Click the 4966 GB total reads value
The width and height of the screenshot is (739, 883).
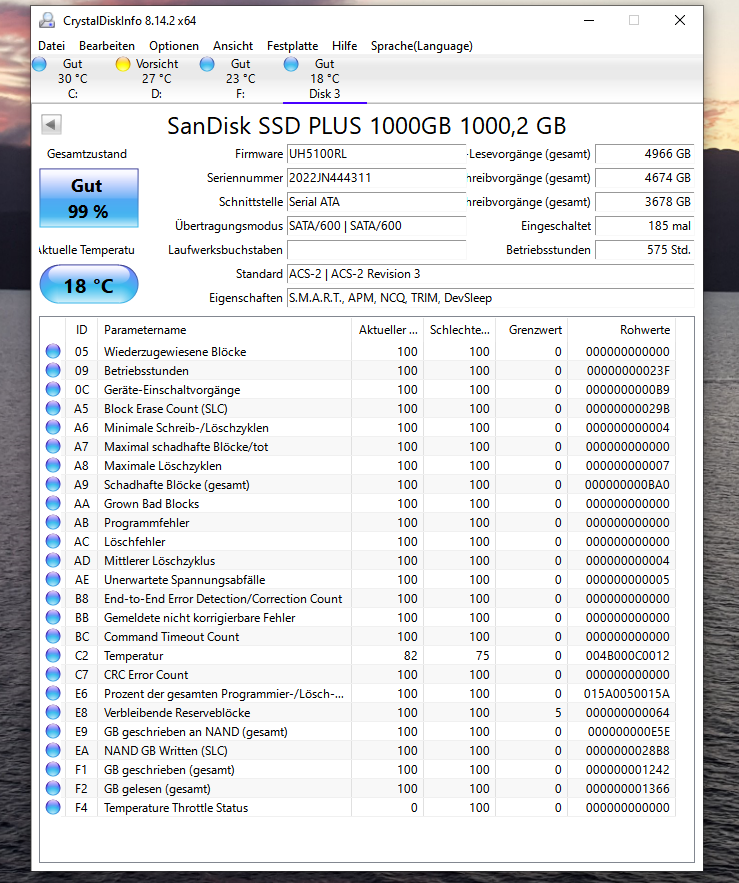point(644,154)
